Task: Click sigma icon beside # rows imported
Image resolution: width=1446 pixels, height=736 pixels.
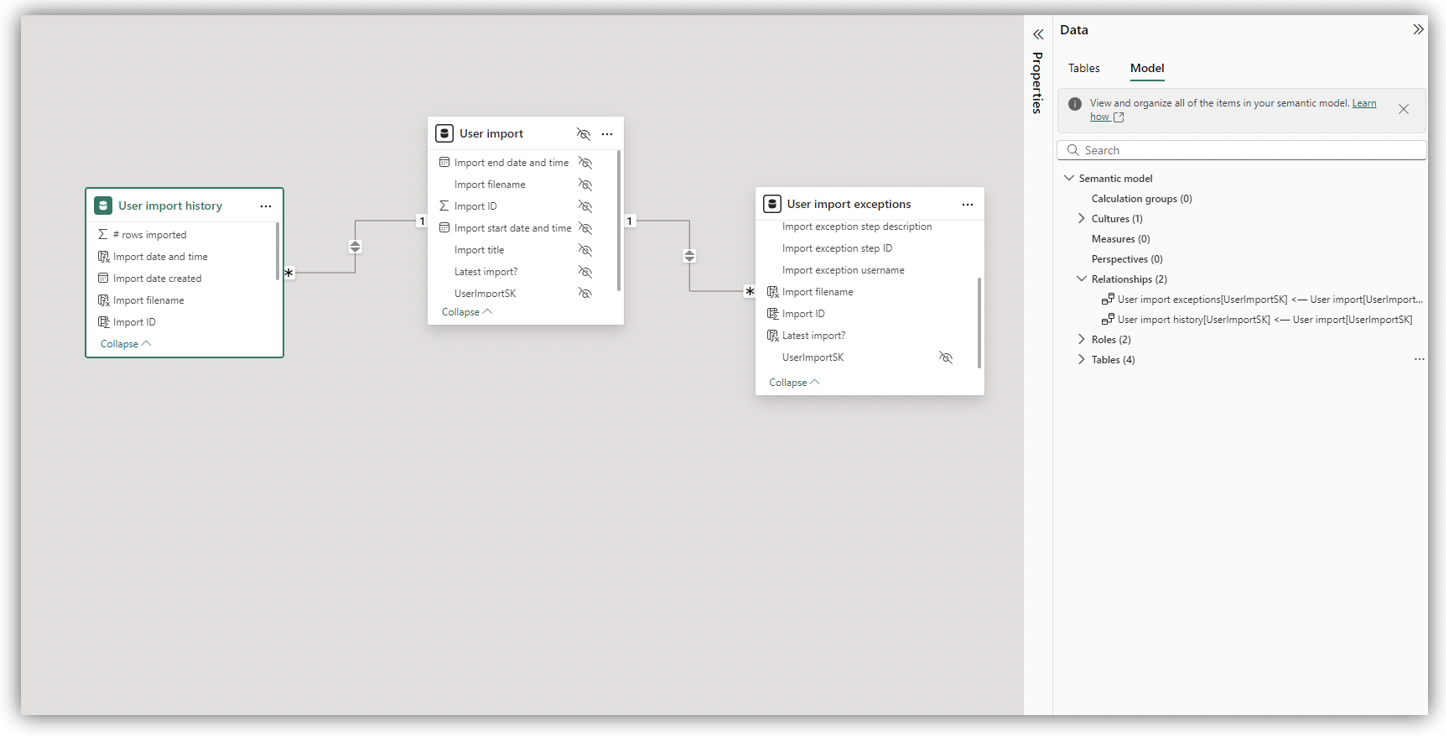Action: (x=103, y=234)
